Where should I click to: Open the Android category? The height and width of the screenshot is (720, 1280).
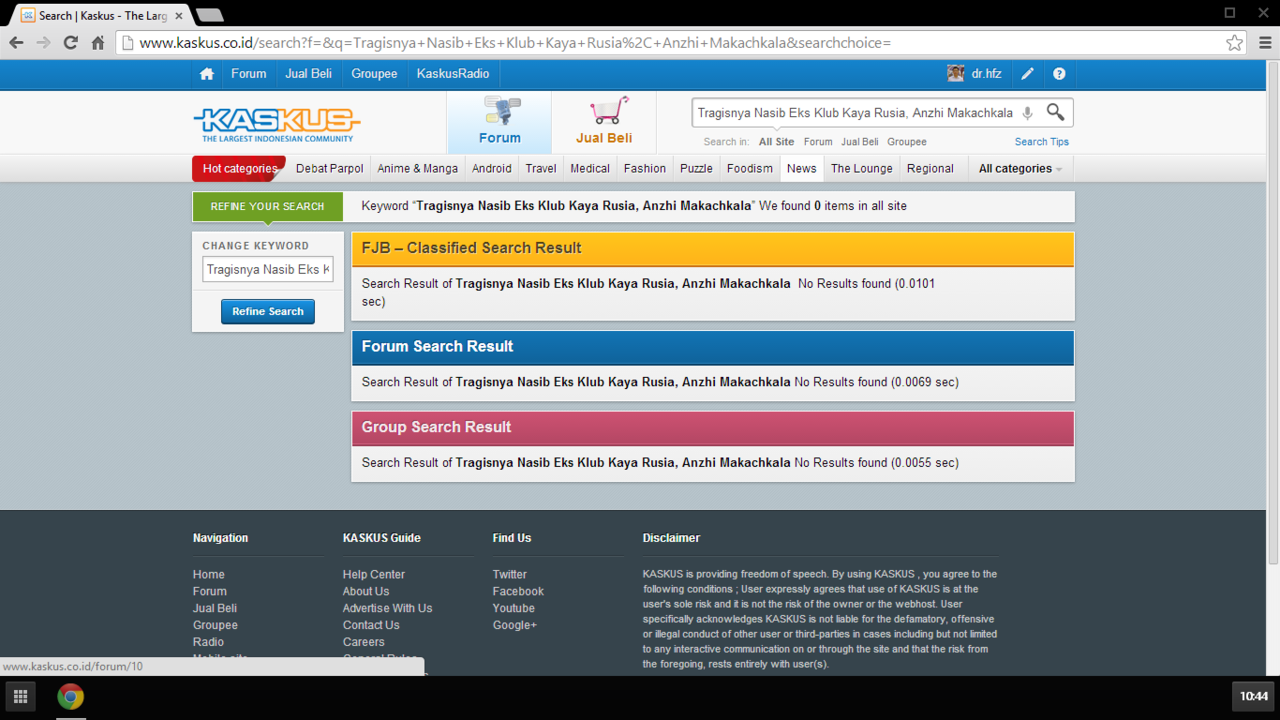tap(492, 169)
